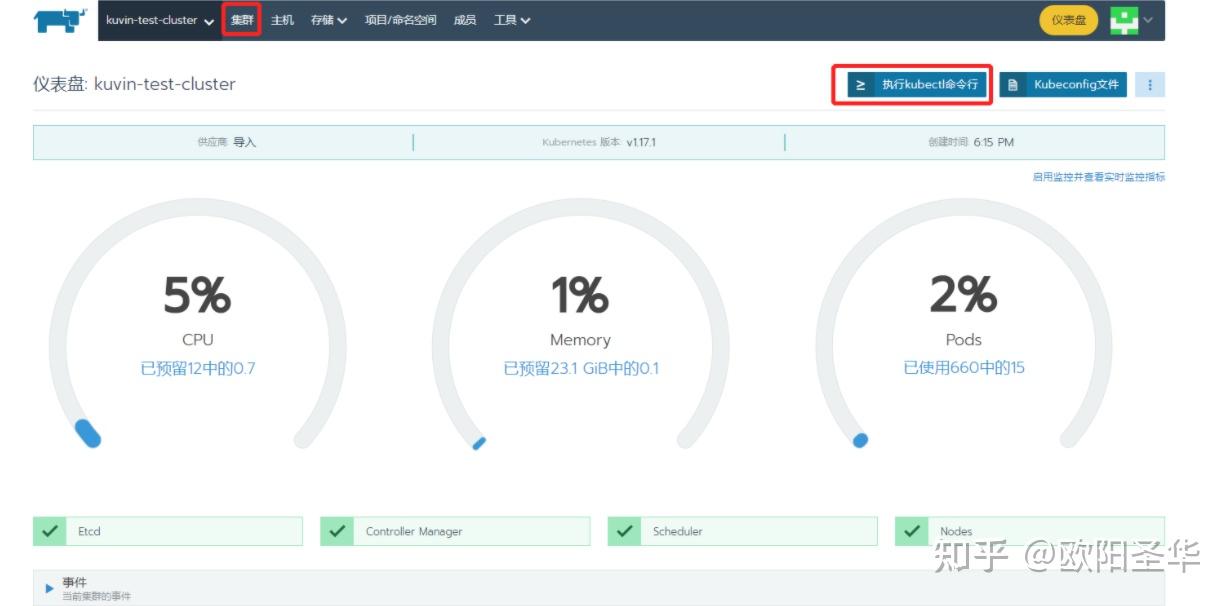Click the CPU gauge blue indicator

click(x=88, y=433)
